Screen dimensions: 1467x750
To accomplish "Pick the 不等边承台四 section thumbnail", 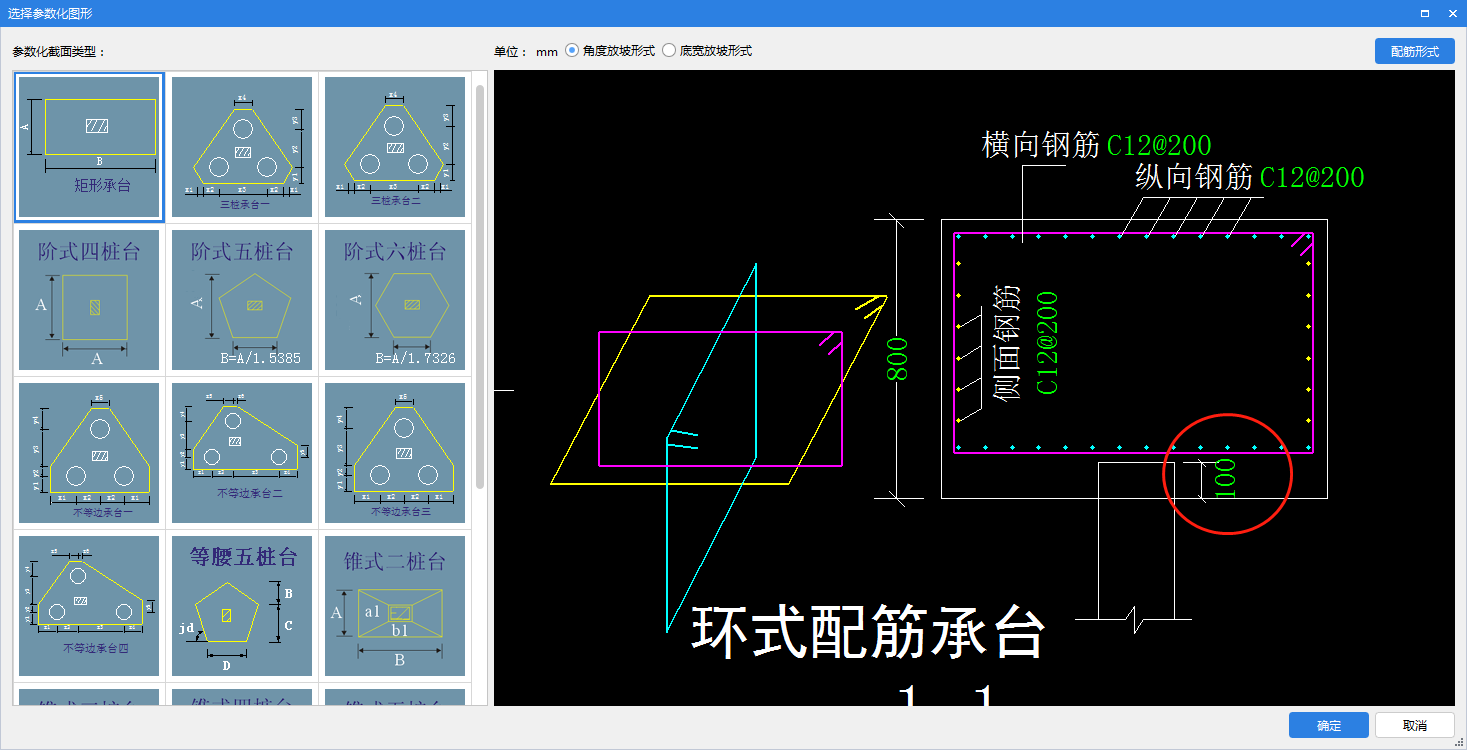I will coord(89,606).
